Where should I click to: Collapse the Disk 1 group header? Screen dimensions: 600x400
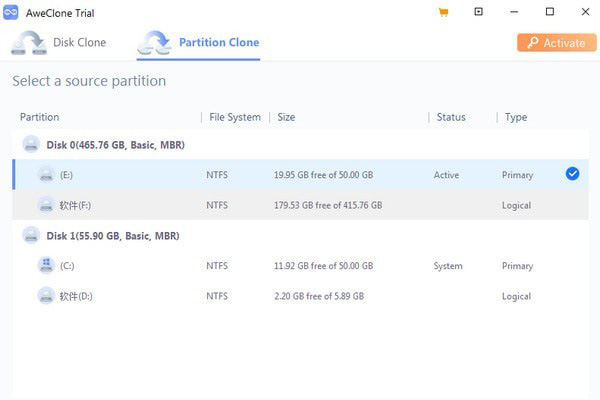click(x=300, y=235)
